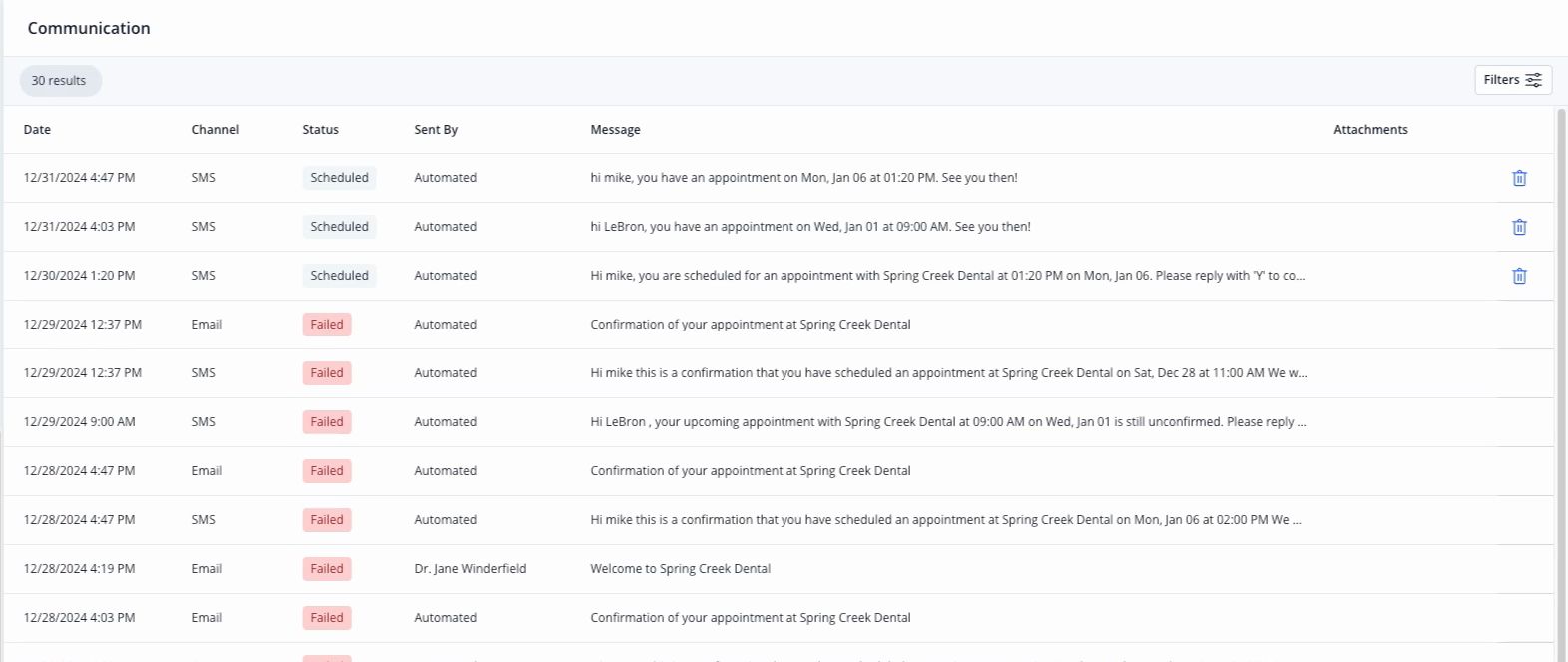The image size is (1568, 662).
Task: Click the Channel column header
Action: pyautogui.click(x=215, y=130)
